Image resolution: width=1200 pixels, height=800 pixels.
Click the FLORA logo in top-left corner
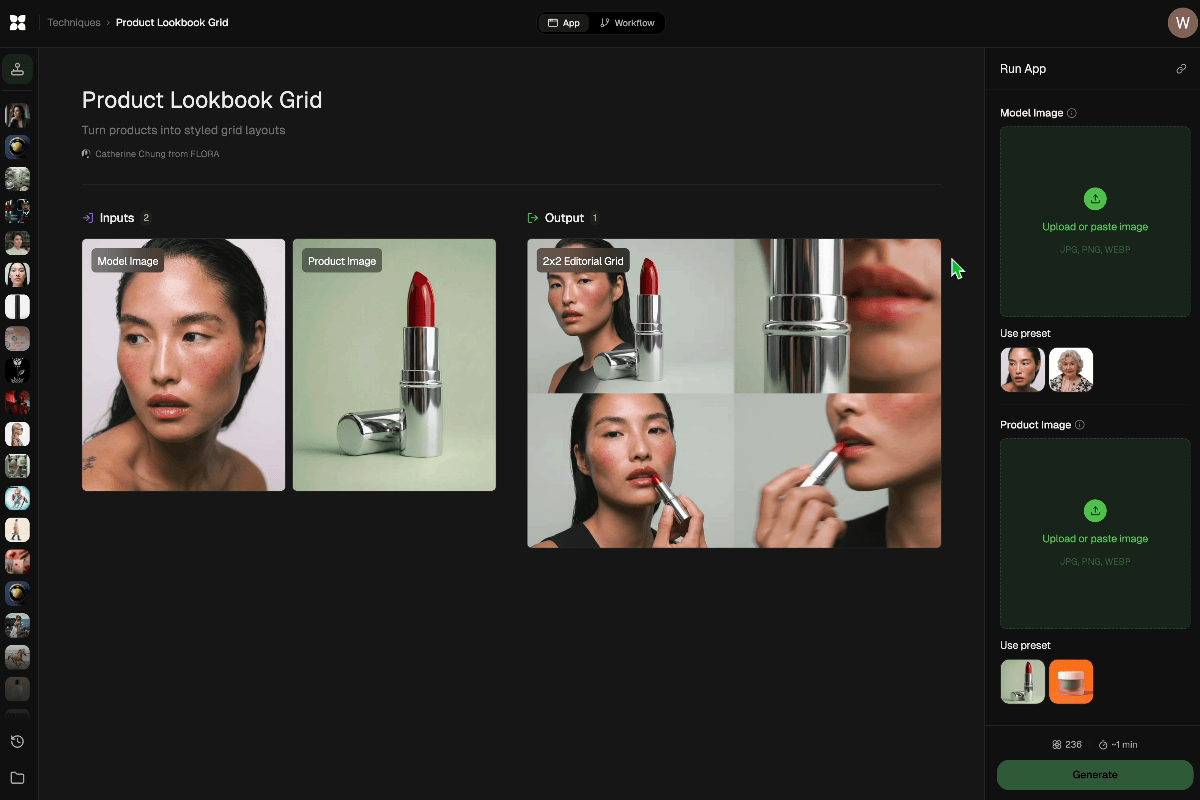click(x=17, y=22)
